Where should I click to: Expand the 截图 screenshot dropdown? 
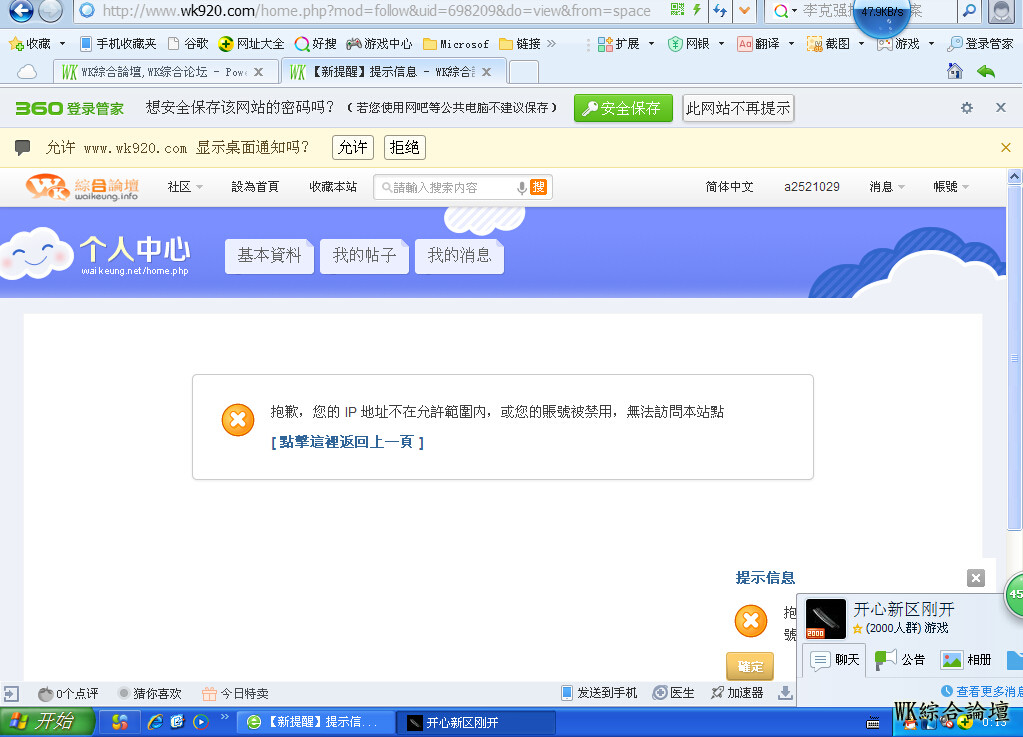point(861,44)
